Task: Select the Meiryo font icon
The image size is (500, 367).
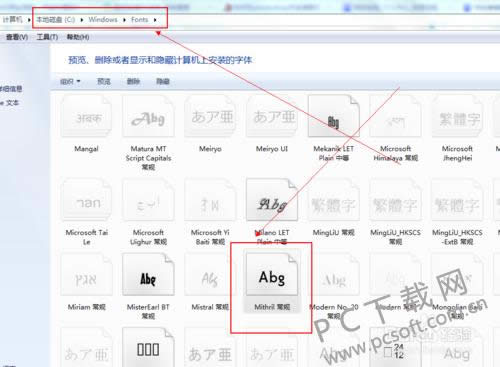Action: click(210, 116)
